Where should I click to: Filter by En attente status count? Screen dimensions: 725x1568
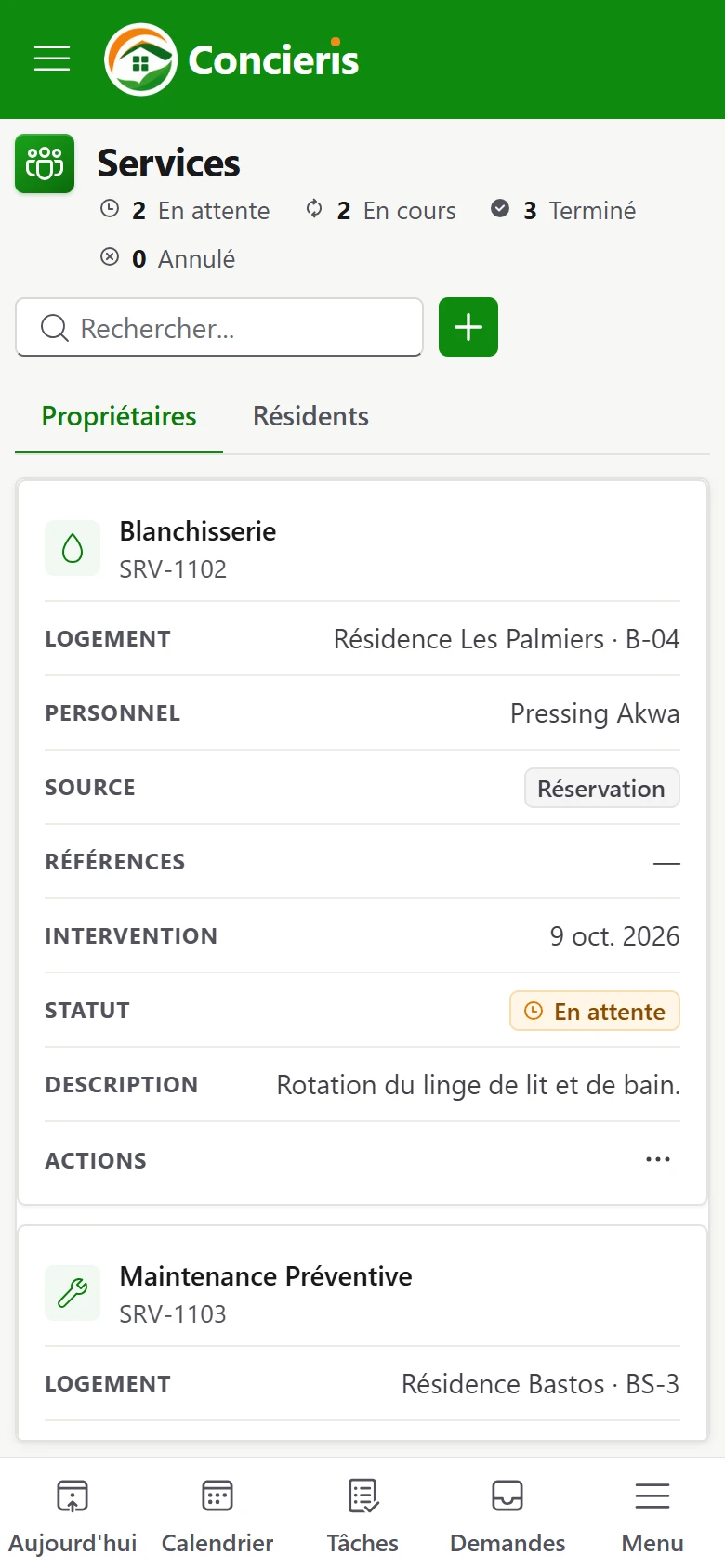(185, 211)
